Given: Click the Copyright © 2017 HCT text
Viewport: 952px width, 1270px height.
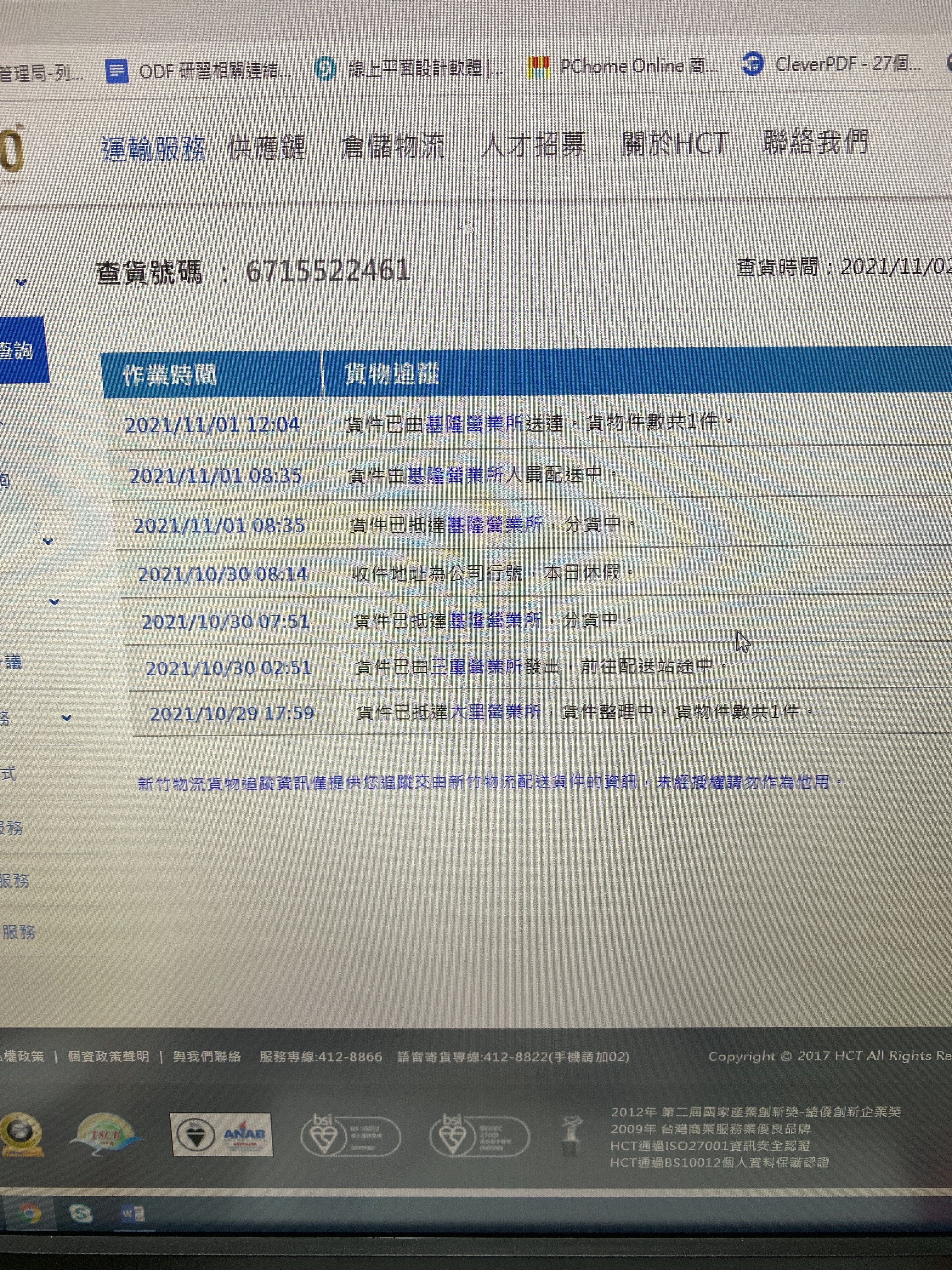Looking at the screenshot, I should 830,1056.
